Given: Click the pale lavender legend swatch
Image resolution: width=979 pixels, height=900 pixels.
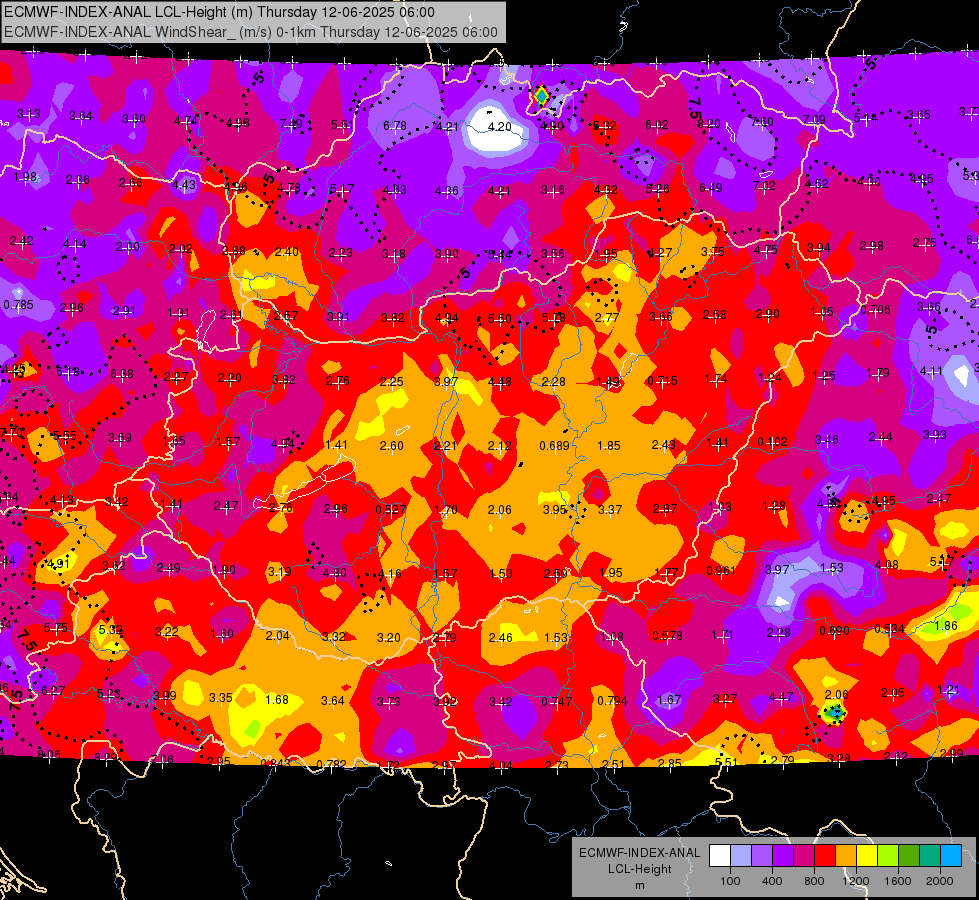Looking at the screenshot, I should pyautogui.click(x=741, y=856).
